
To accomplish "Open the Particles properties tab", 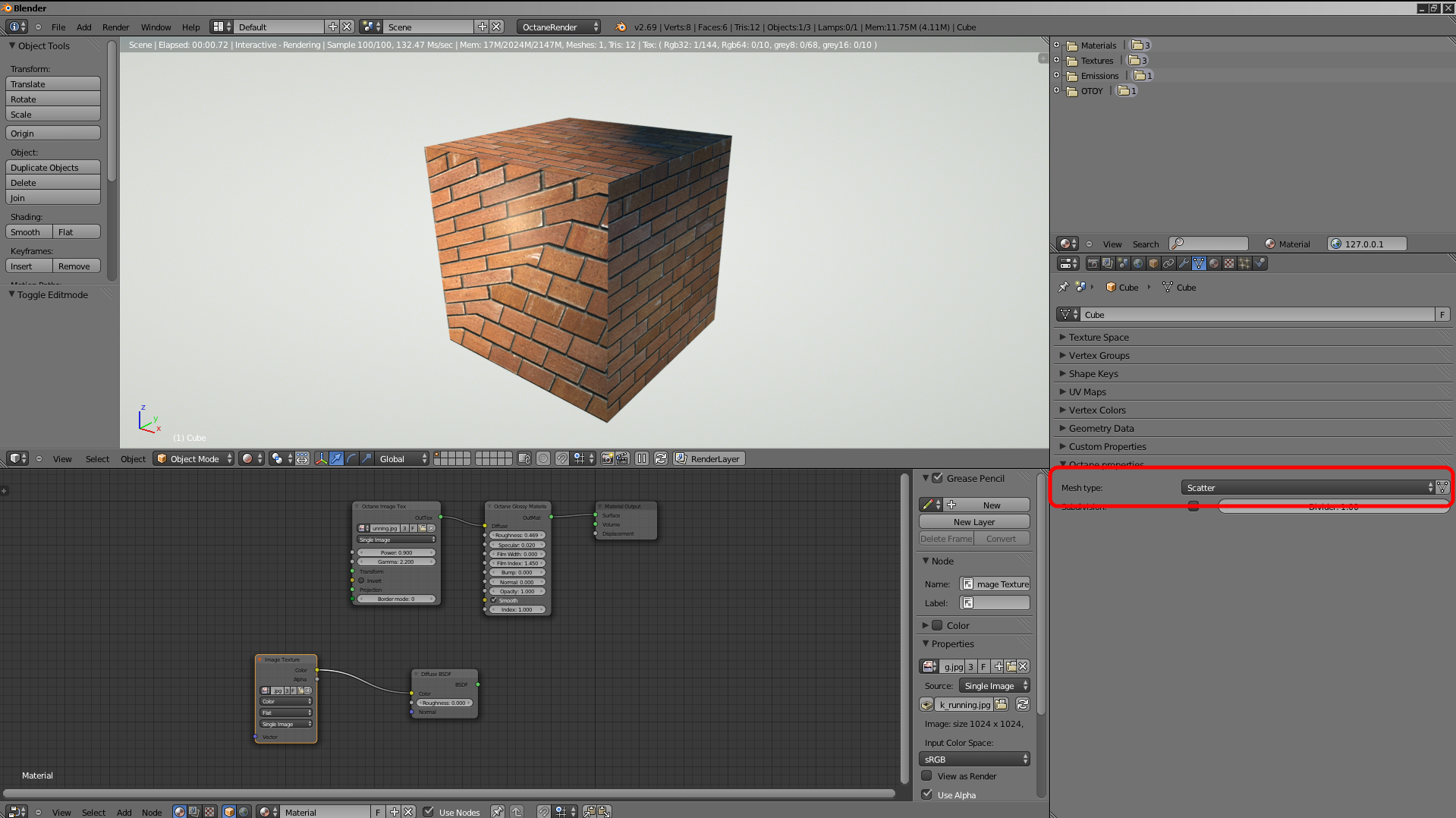I will point(1244,263).
